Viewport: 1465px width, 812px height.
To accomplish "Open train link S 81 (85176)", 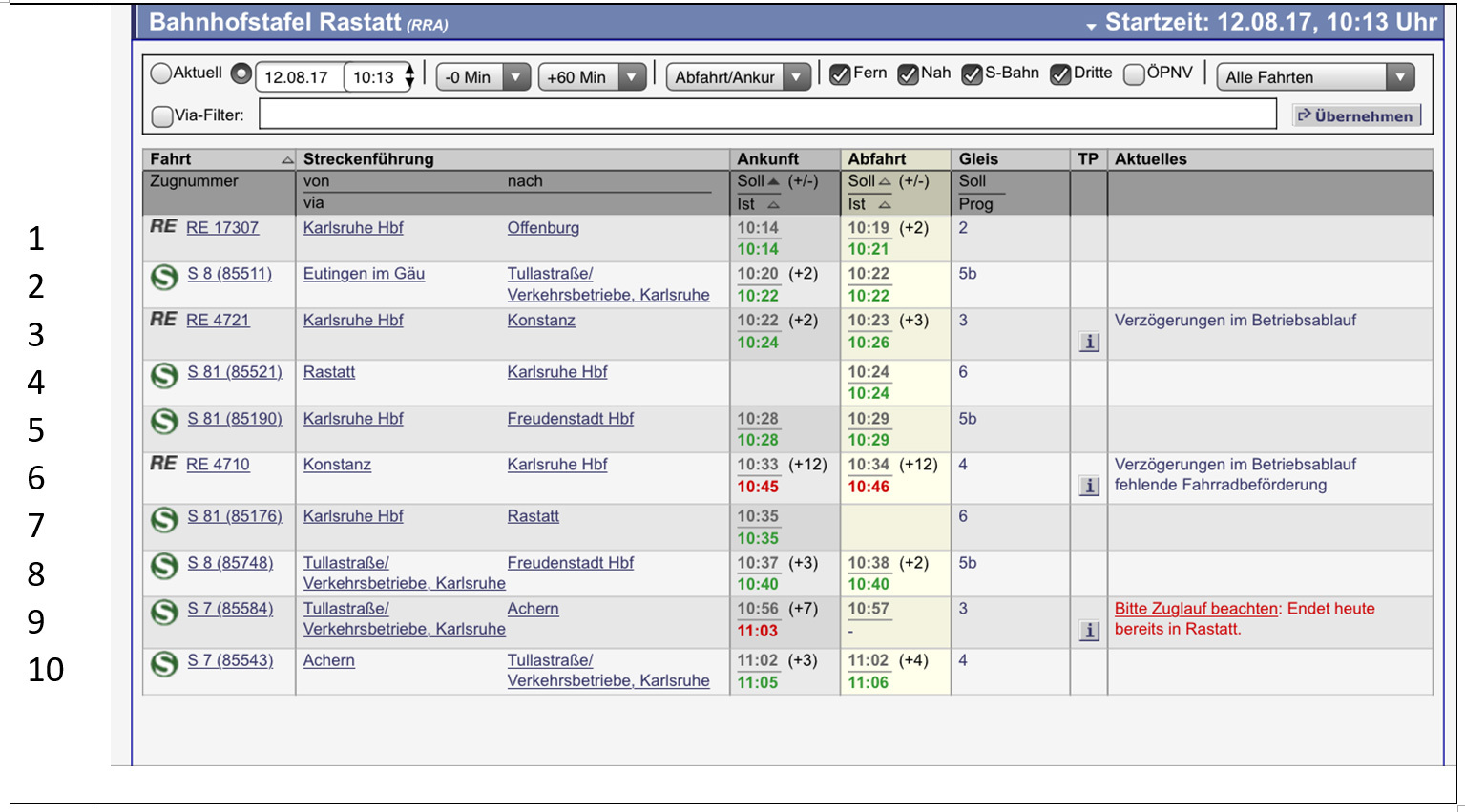I will pyautogui.click(x=235, y=515).
